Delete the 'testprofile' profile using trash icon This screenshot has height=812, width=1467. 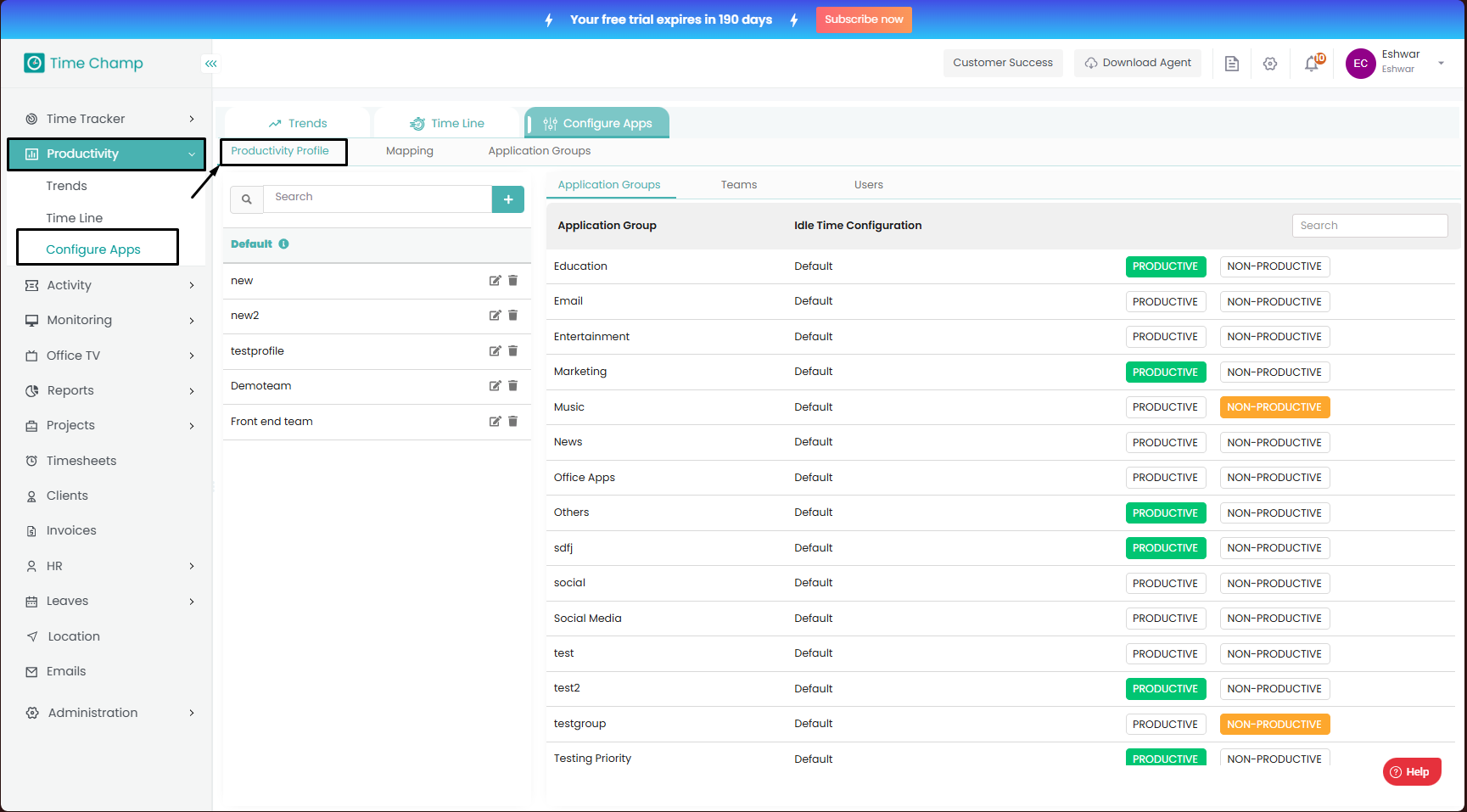click(x=512, y=351)
